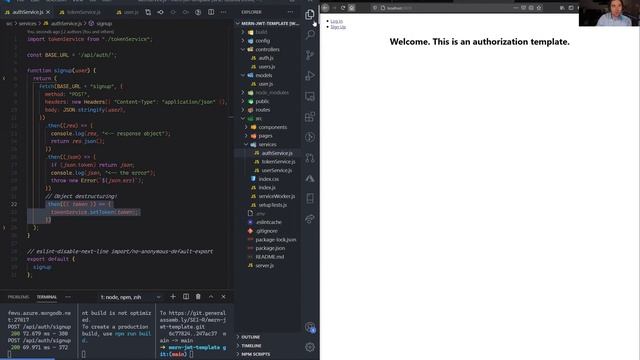Close the authService.js editor tab
This screenshot has height=360, width=640.
[48, 12]
